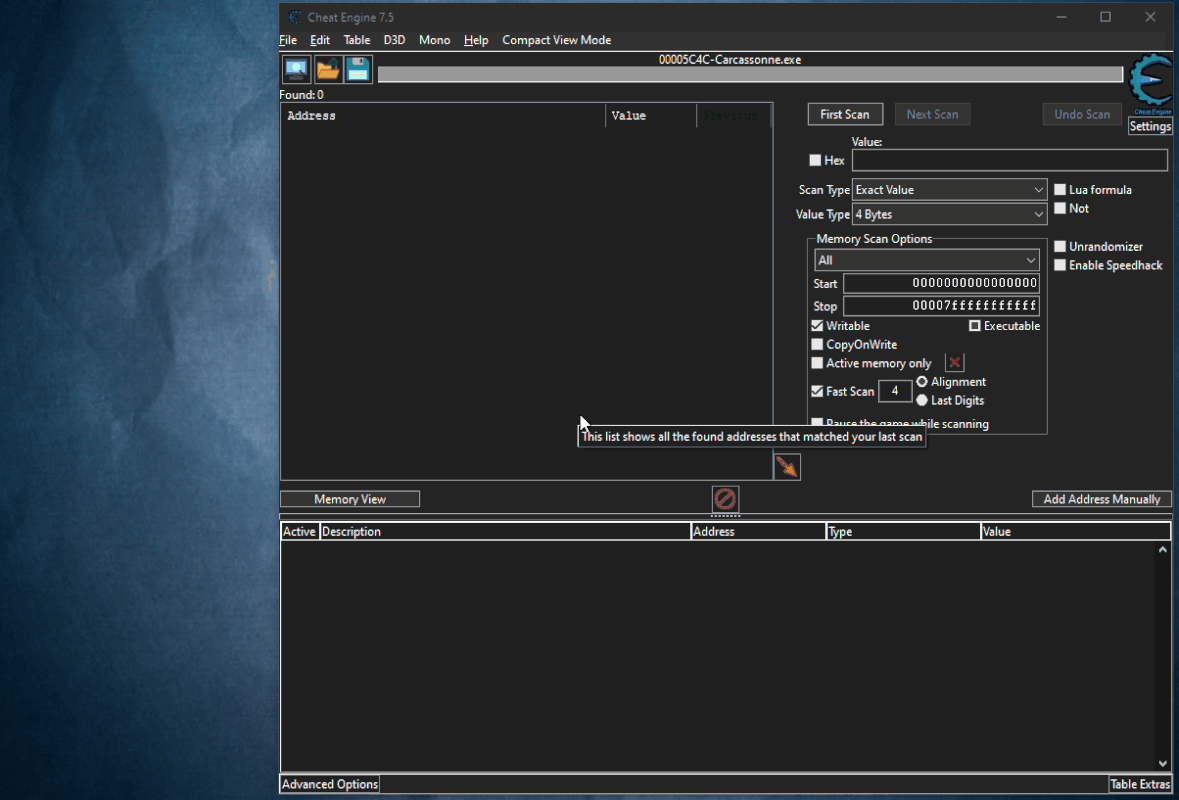Click the scan progress bar
Screen dimensions: 1179x800
[x=750, y=74]
